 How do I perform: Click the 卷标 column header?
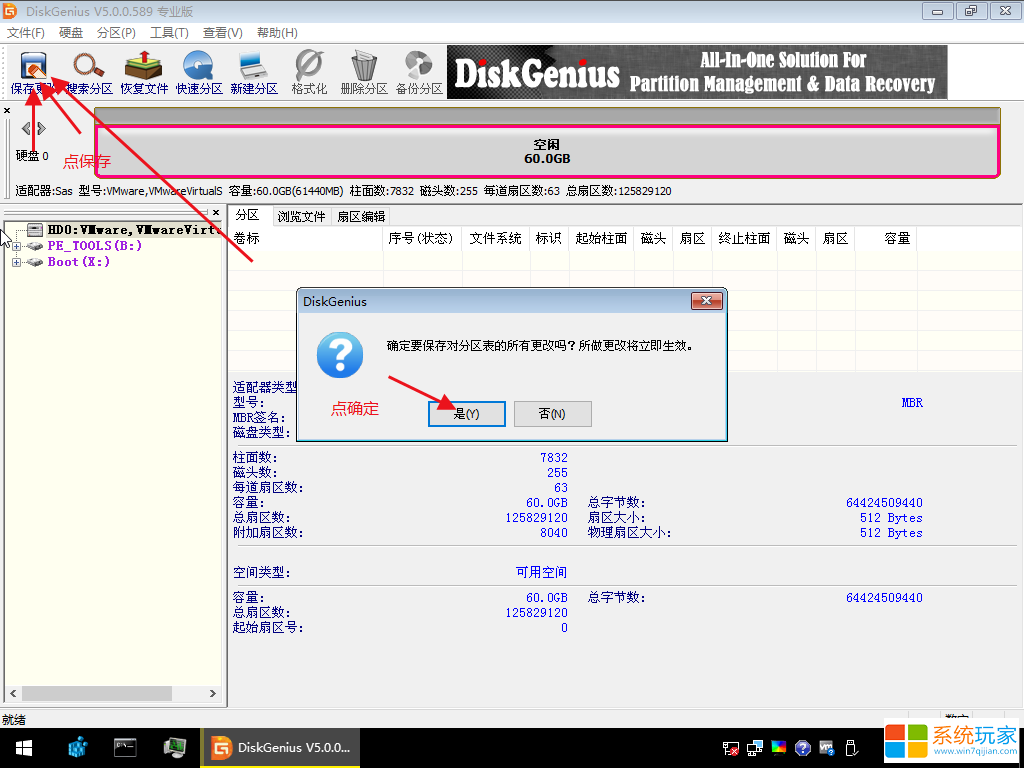point(306,238)
